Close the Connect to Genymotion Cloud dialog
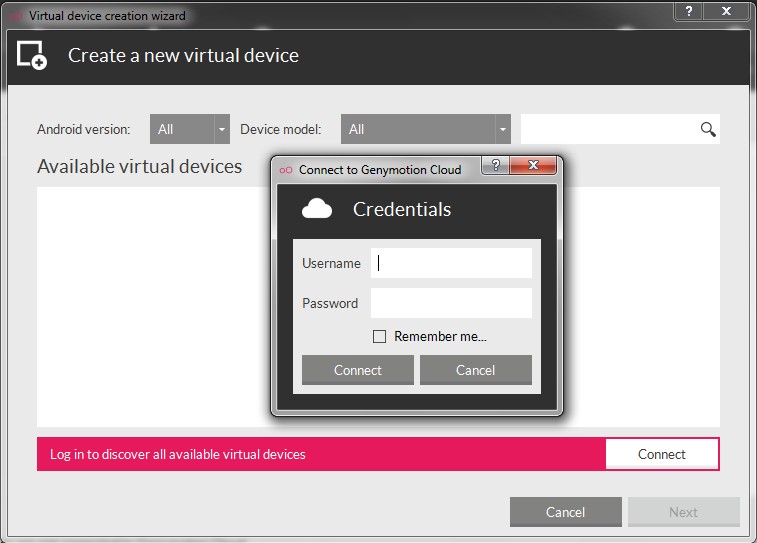This screenshot has height=543, width=757. point(533,165)
